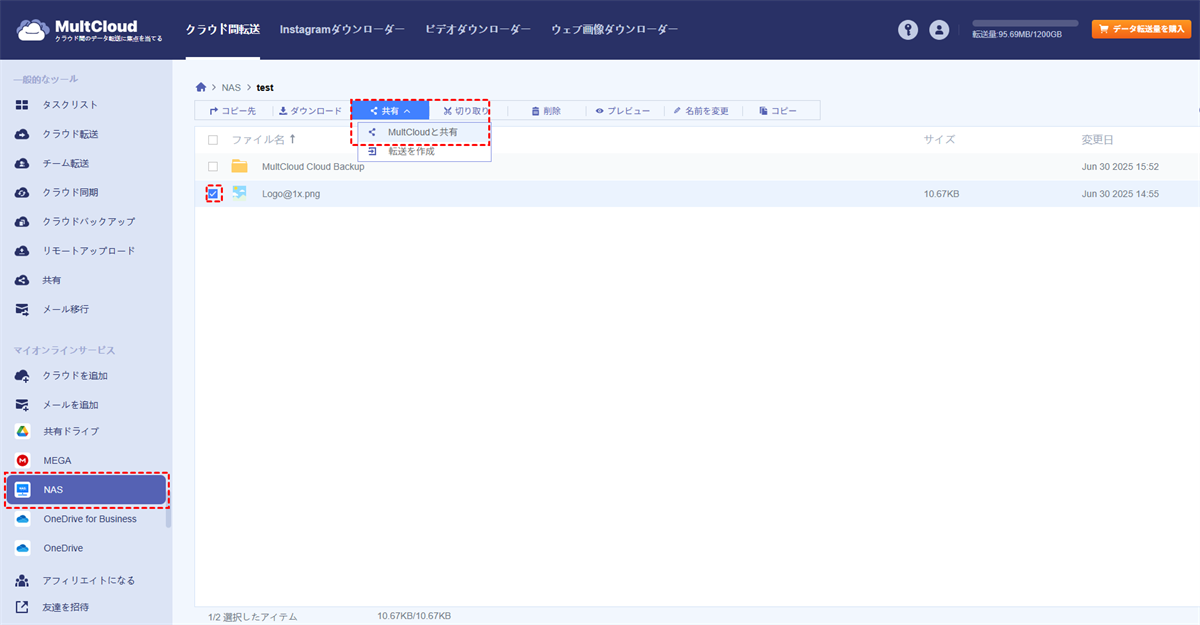Click the Cloud Sync sidebar icon
The image size is (1200, 625).
coord(22,192)
